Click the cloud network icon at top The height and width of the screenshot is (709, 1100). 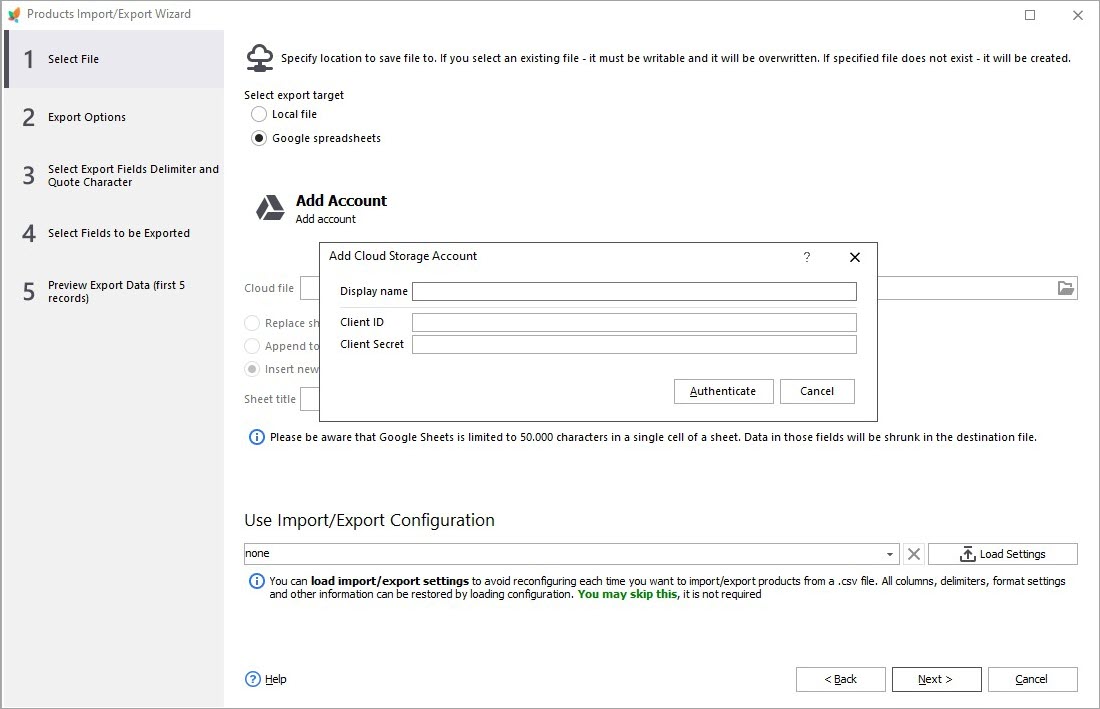point(260,58)
